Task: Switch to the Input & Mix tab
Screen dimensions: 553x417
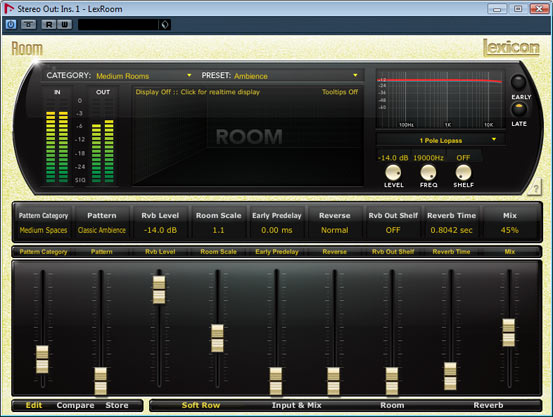Action: tap(297, 405)
